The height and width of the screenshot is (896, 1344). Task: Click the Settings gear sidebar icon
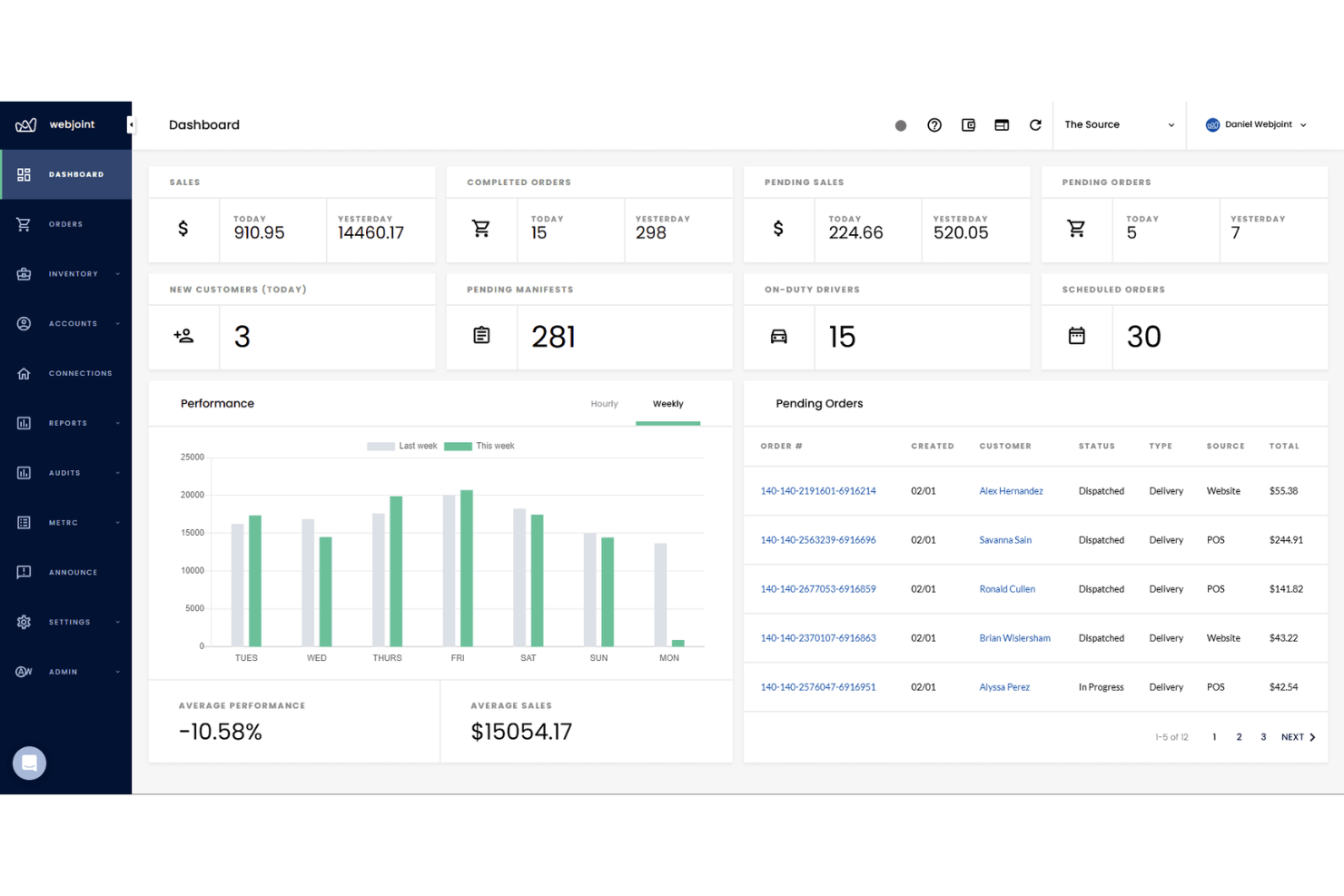pyautogui.click(x=24, y=623)
